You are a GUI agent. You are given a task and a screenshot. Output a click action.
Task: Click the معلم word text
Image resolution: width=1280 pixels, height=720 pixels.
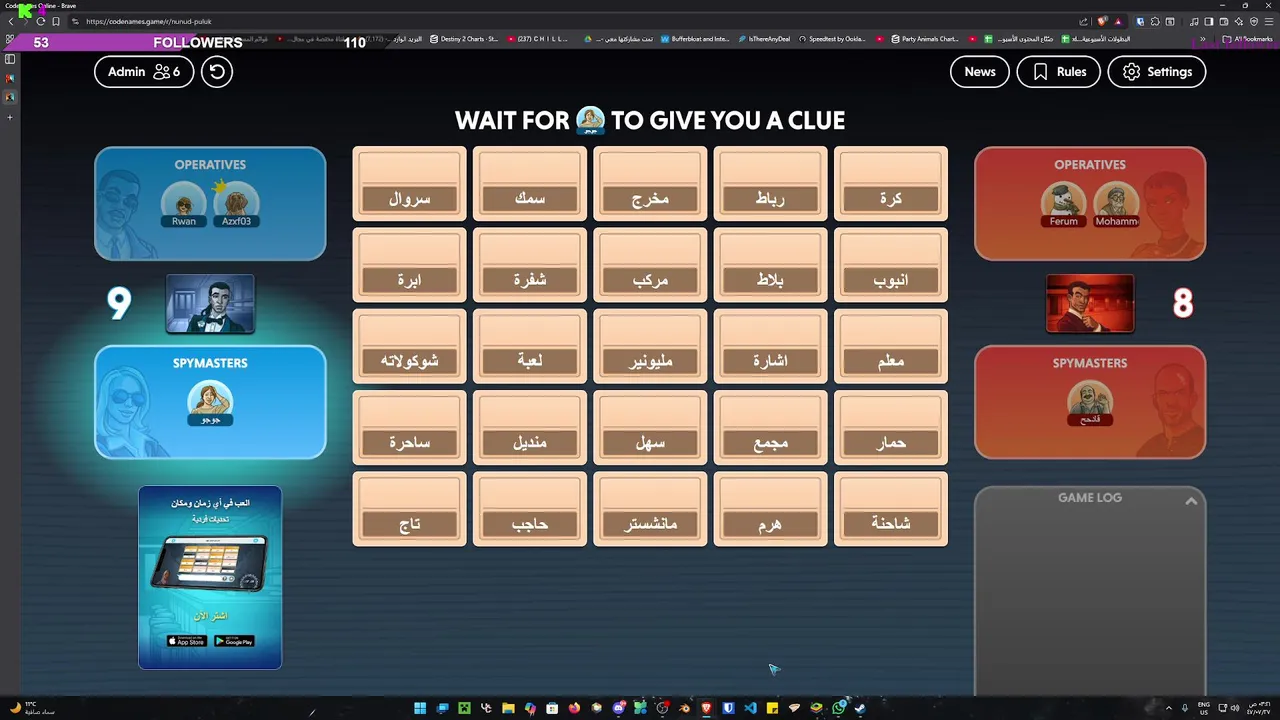(x=891, y=361)
